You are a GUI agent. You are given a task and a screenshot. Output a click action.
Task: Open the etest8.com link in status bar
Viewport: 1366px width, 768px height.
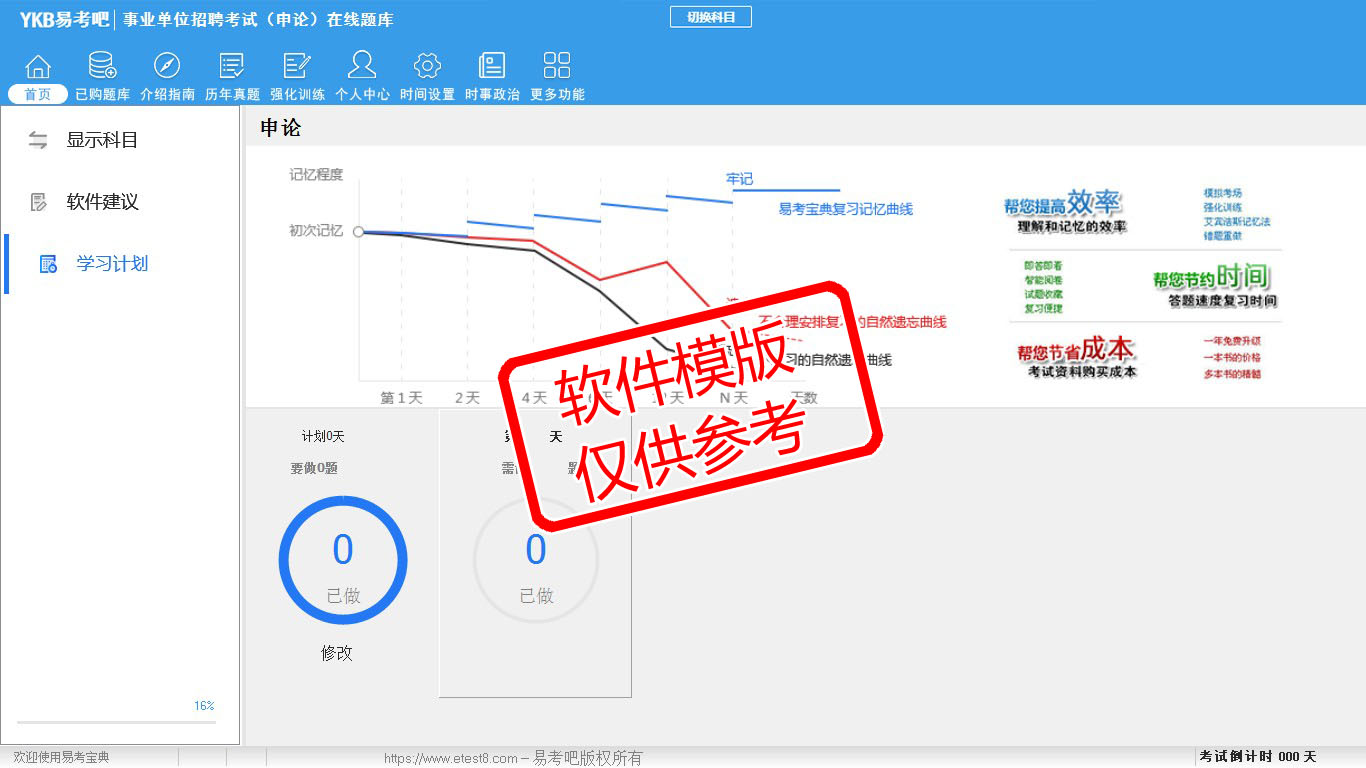point(450,758)
